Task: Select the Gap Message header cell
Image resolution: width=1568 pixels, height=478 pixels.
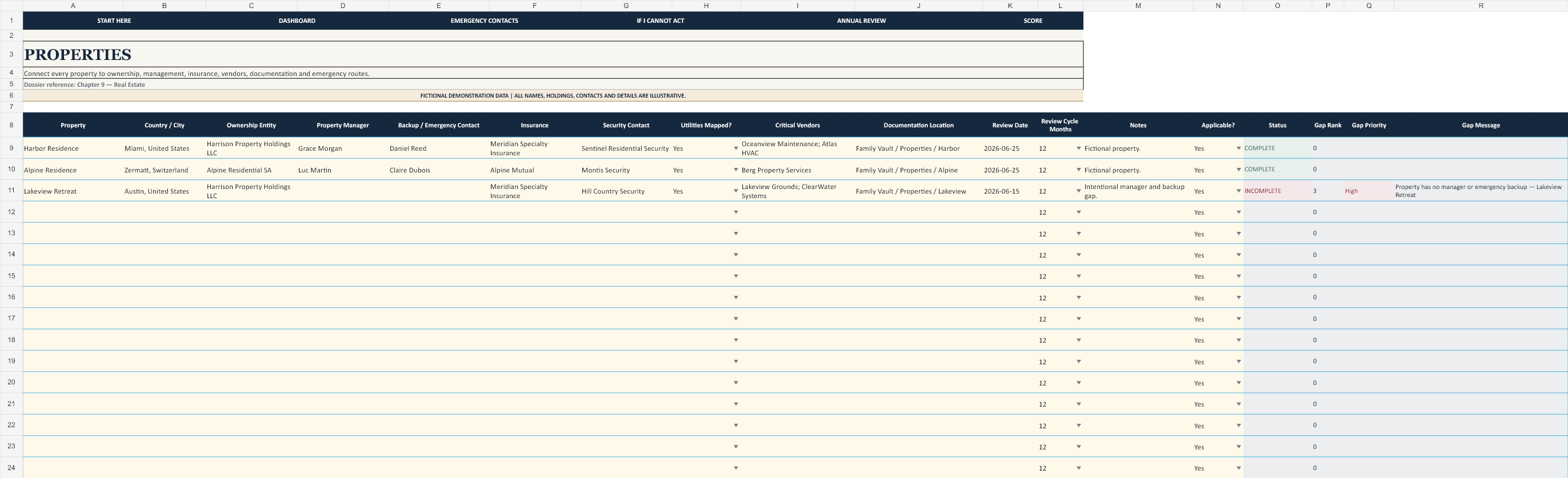Action: (1481, 125)
